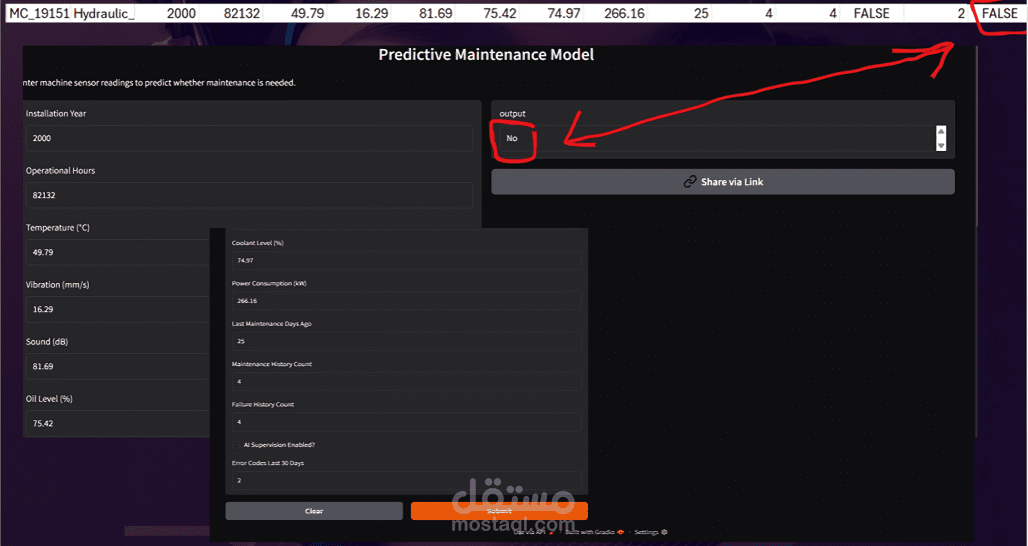Select the Vibration (mm/s) input field
Viewport: 1028px width, 546px height.
click(118, 309)
